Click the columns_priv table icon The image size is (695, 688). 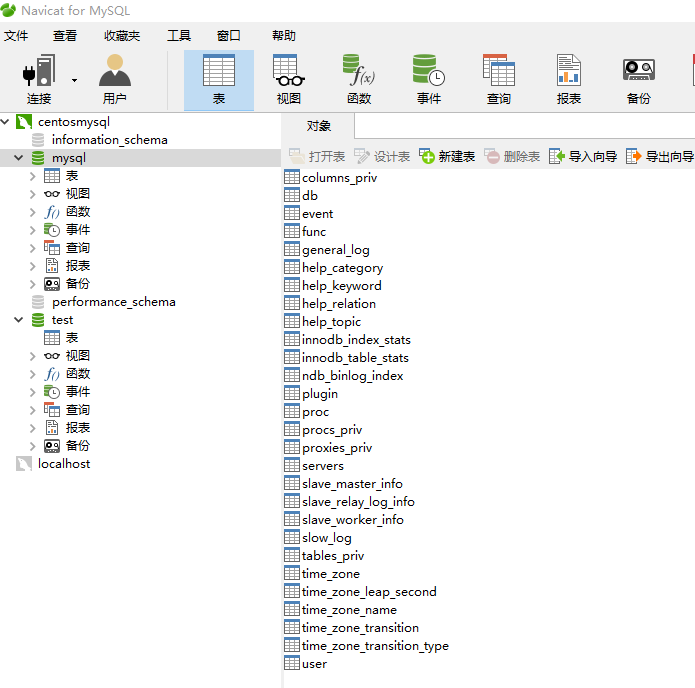pyautogui.click(x=292, y=177)
